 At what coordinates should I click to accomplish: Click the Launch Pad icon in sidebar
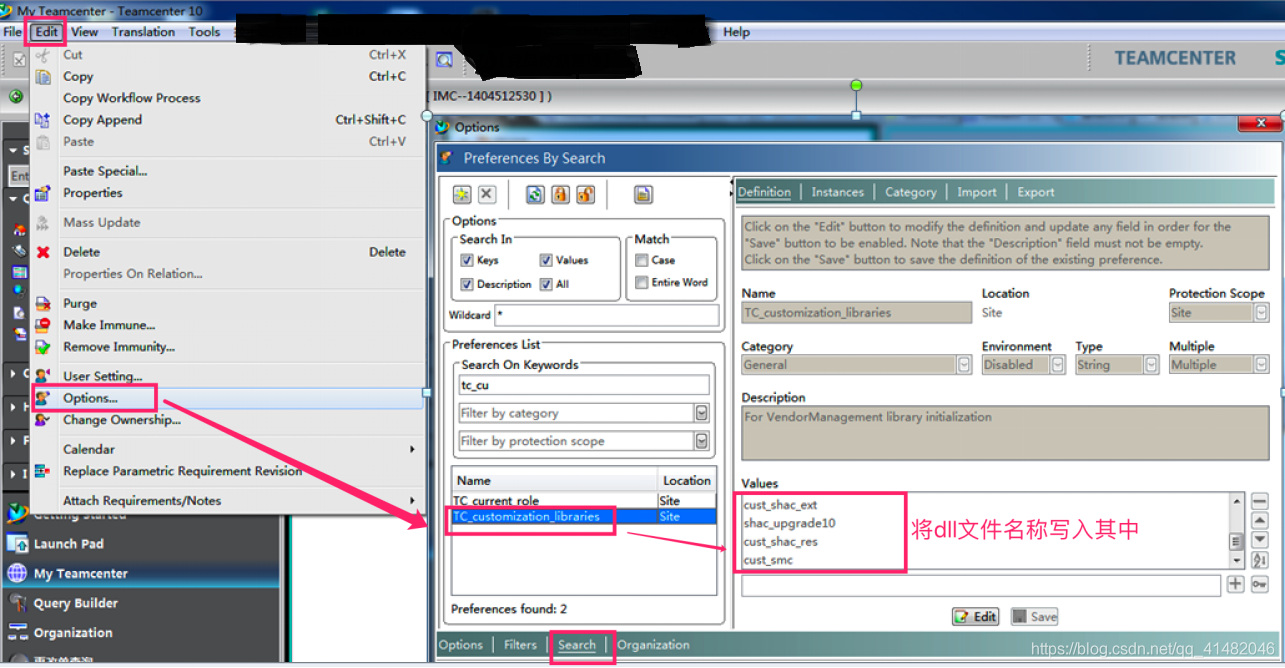(x=17, y=544)
